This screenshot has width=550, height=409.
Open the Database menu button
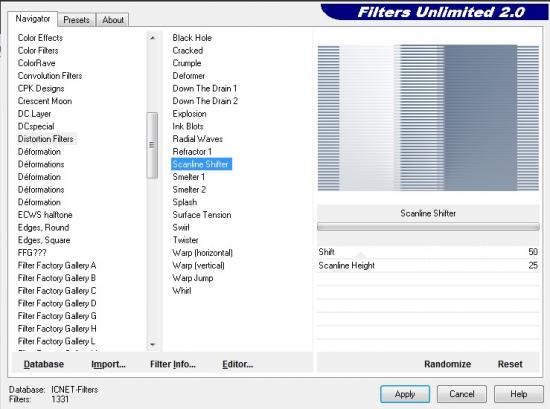click(x=44, y=364)
